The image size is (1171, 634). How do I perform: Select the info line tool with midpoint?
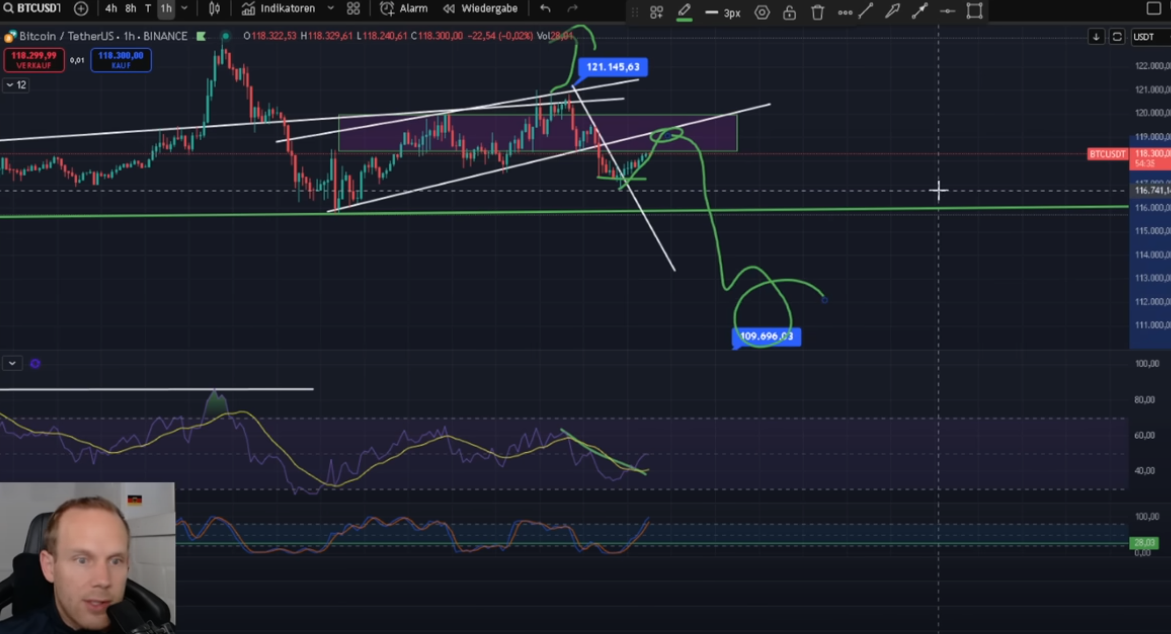click(919, 11)
